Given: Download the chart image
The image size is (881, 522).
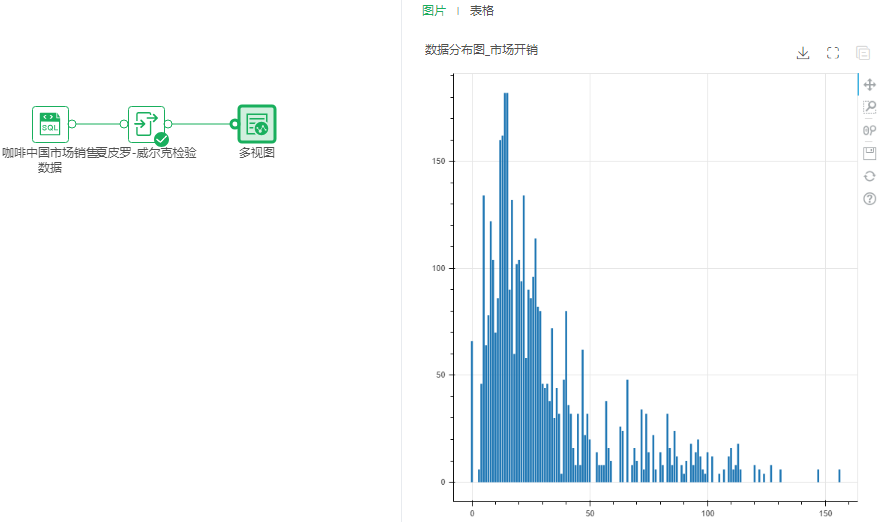Looking at the screenshot, I should coord(802,53).
